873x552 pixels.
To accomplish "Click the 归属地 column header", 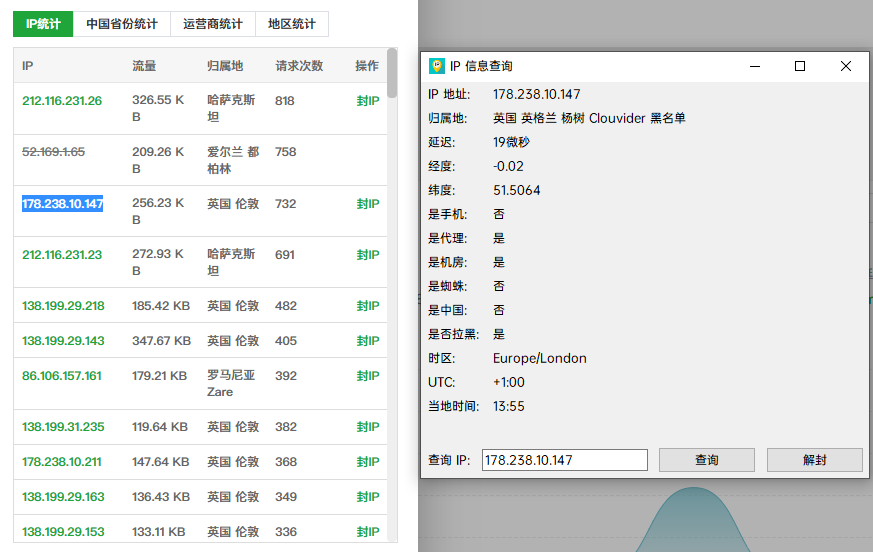I will tap(225, 66).
